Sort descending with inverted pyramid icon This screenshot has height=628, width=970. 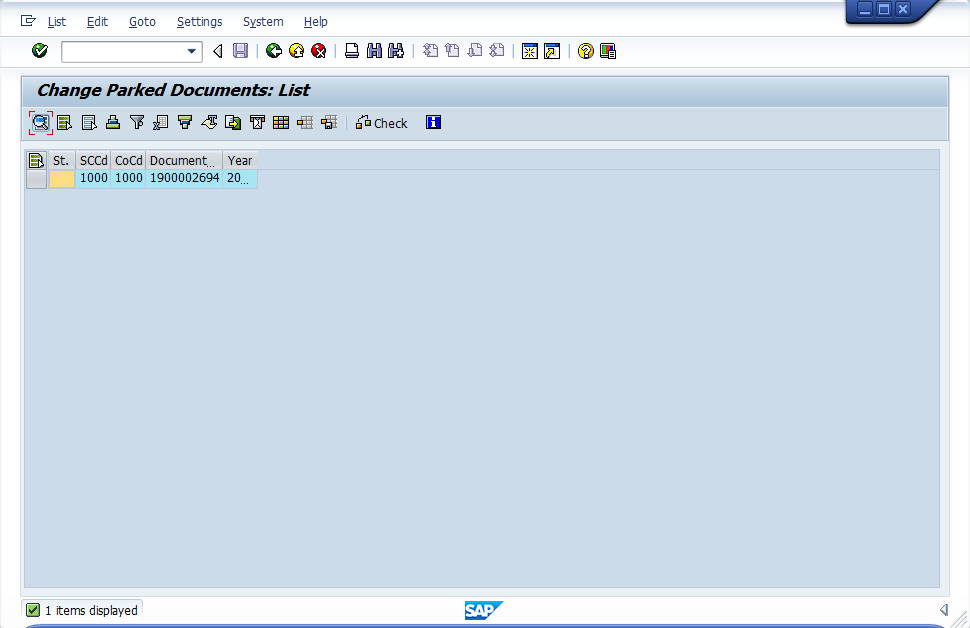click(x=185, y=123)
